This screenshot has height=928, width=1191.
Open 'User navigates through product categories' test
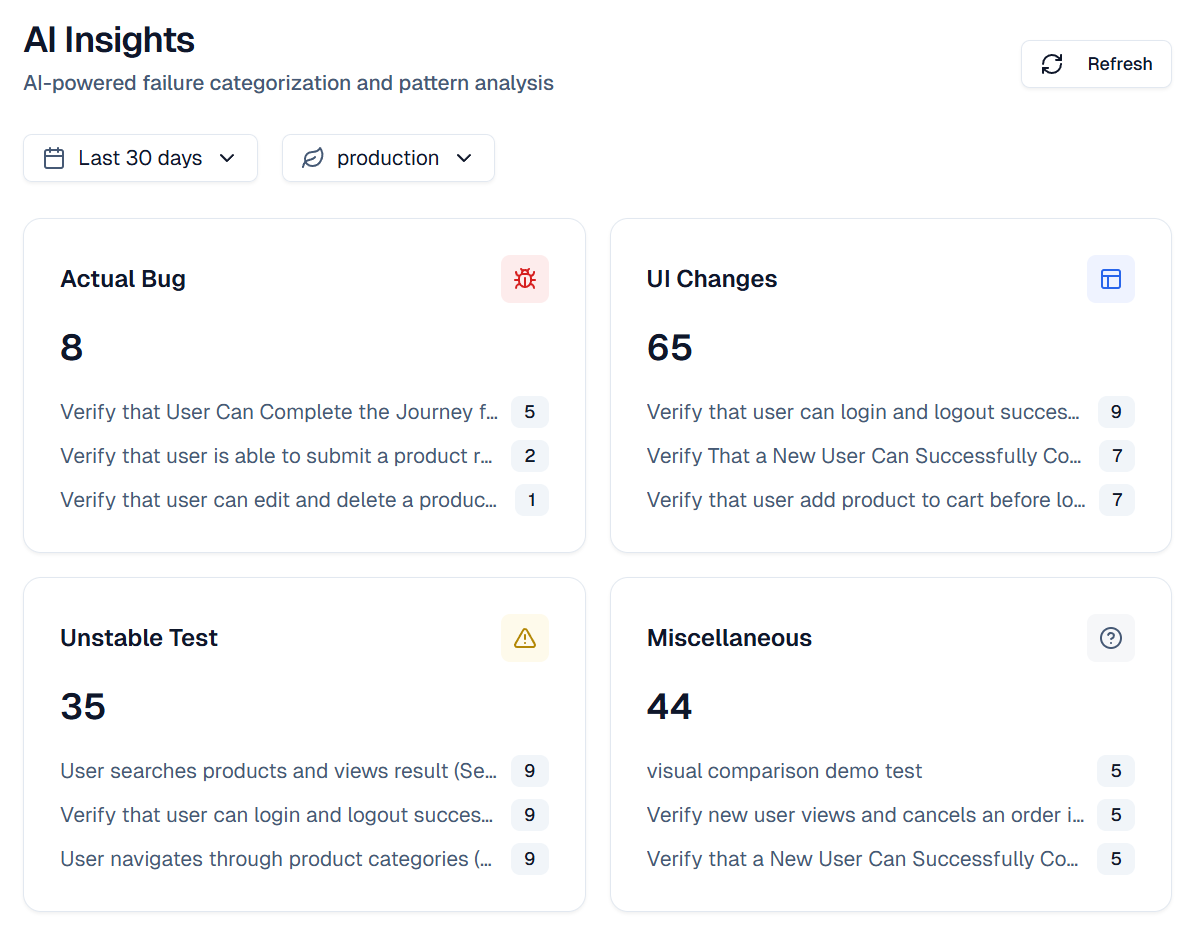(x=276, y=859)
